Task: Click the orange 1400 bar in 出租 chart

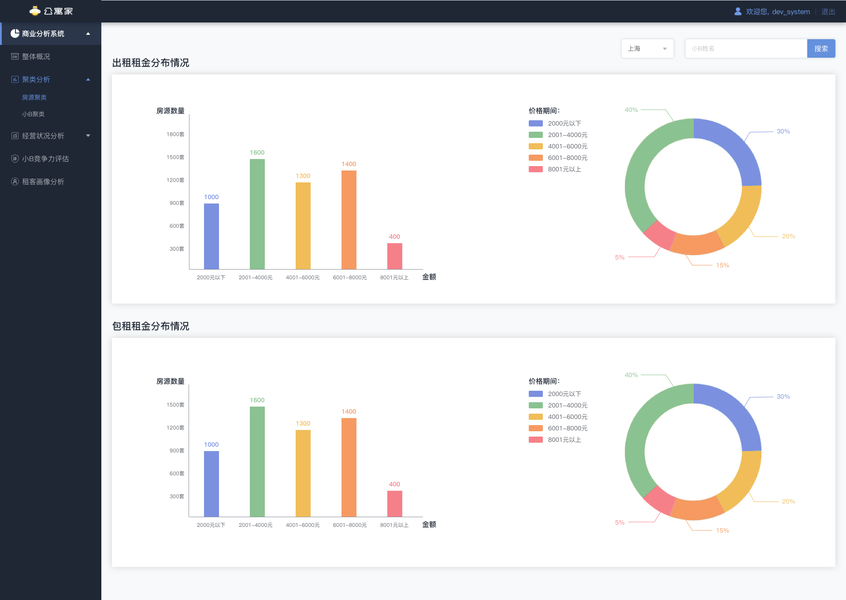Action: (x=349, y=220)
